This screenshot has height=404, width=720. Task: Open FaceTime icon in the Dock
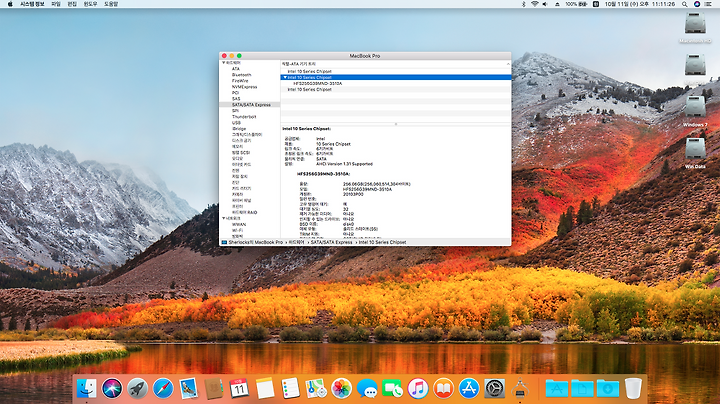coord(392,389)
